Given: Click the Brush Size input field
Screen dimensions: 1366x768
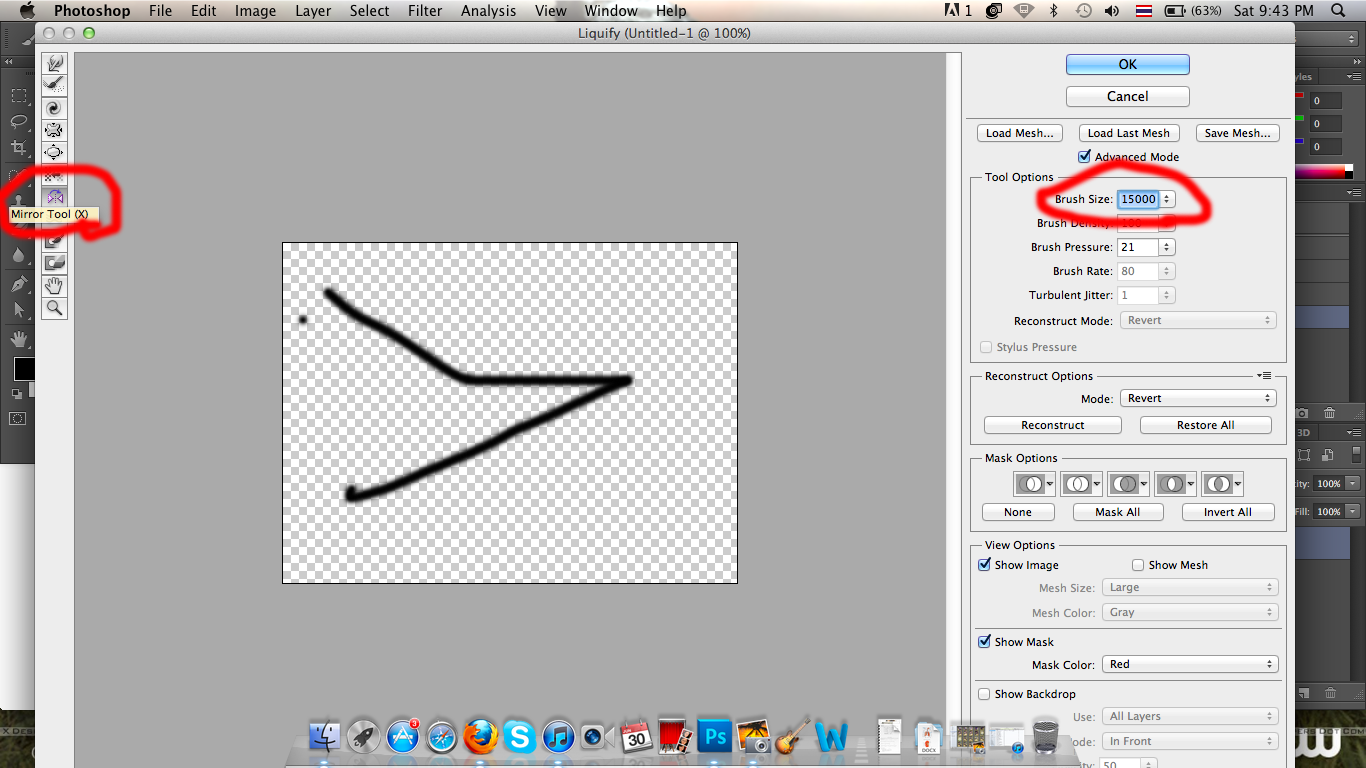Looking at the screenshot, I should (1138, 199).
